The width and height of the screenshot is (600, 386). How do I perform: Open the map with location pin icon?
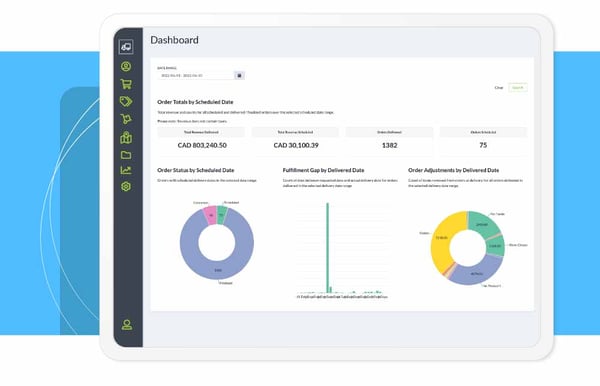coord(126,137)
